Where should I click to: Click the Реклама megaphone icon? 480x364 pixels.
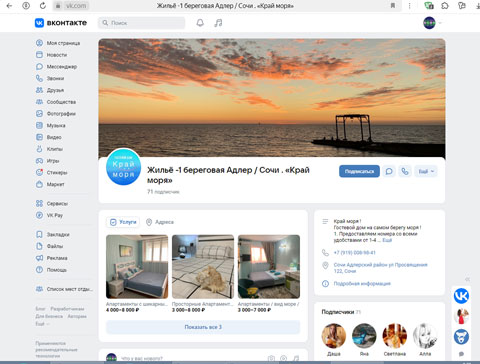39,258
